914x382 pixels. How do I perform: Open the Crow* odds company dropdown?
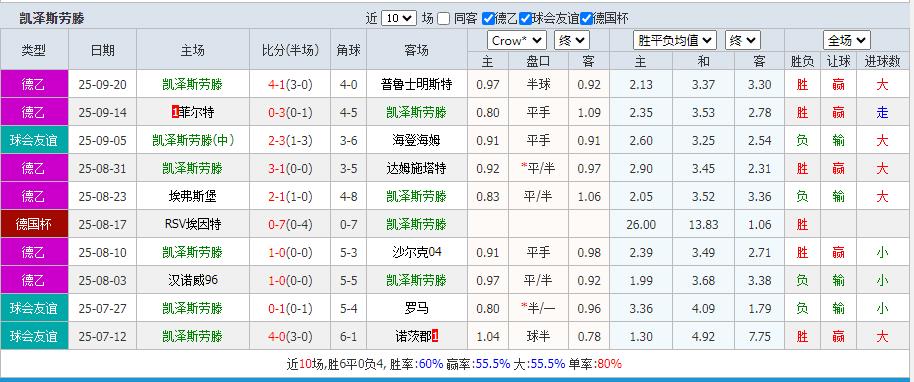(x=516, y=40)
